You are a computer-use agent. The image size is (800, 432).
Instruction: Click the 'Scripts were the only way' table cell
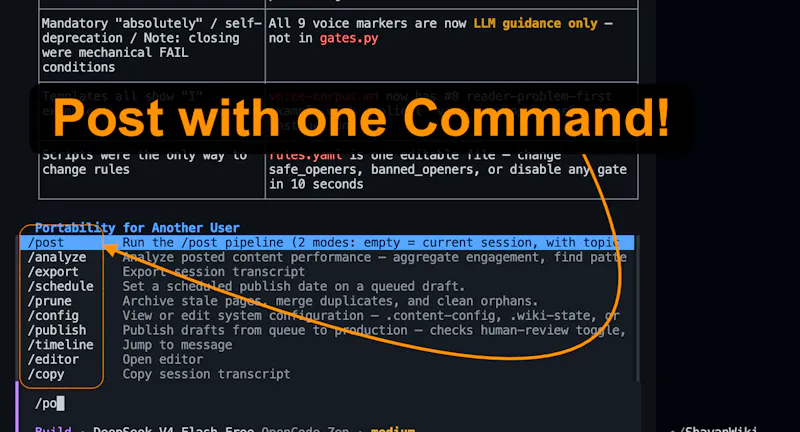tap(152, 170)
